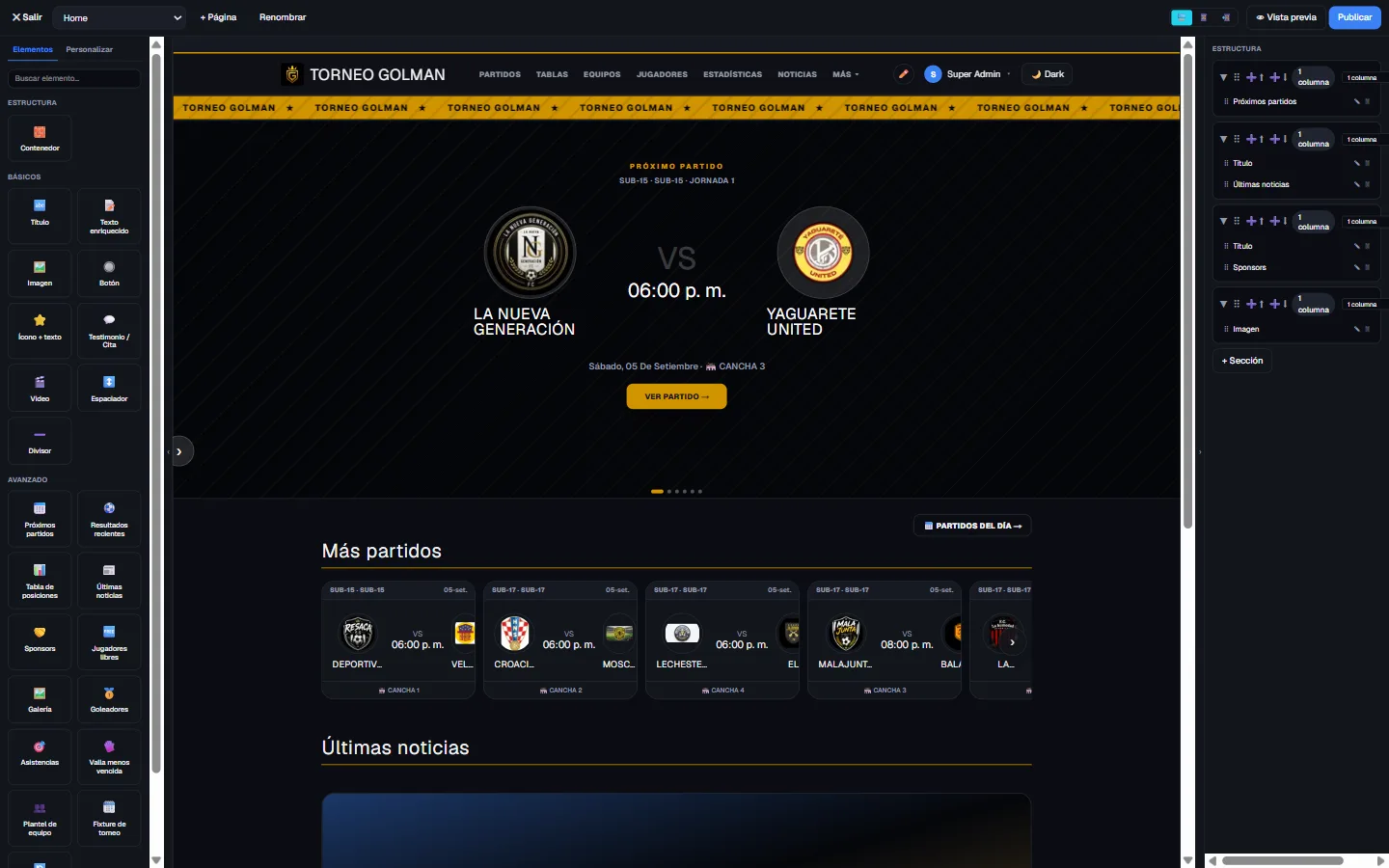Viewport: 1389px width, 868px height.
Task: Click the Buscar elemento search field
Action: pos(74,78)
